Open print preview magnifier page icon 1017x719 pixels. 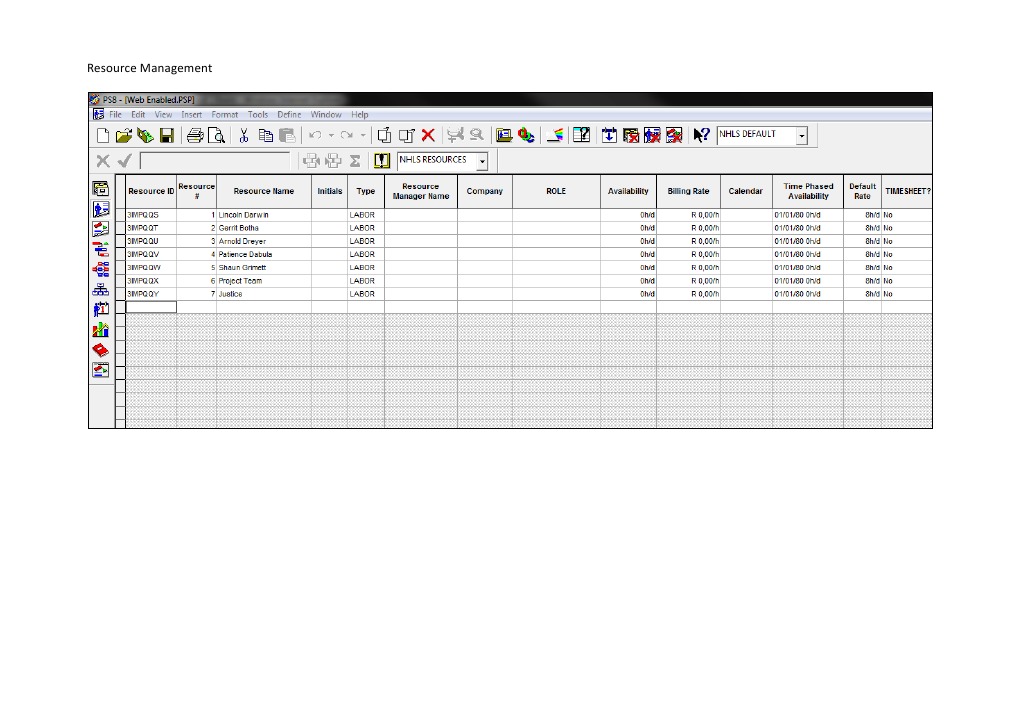[216, 136]
